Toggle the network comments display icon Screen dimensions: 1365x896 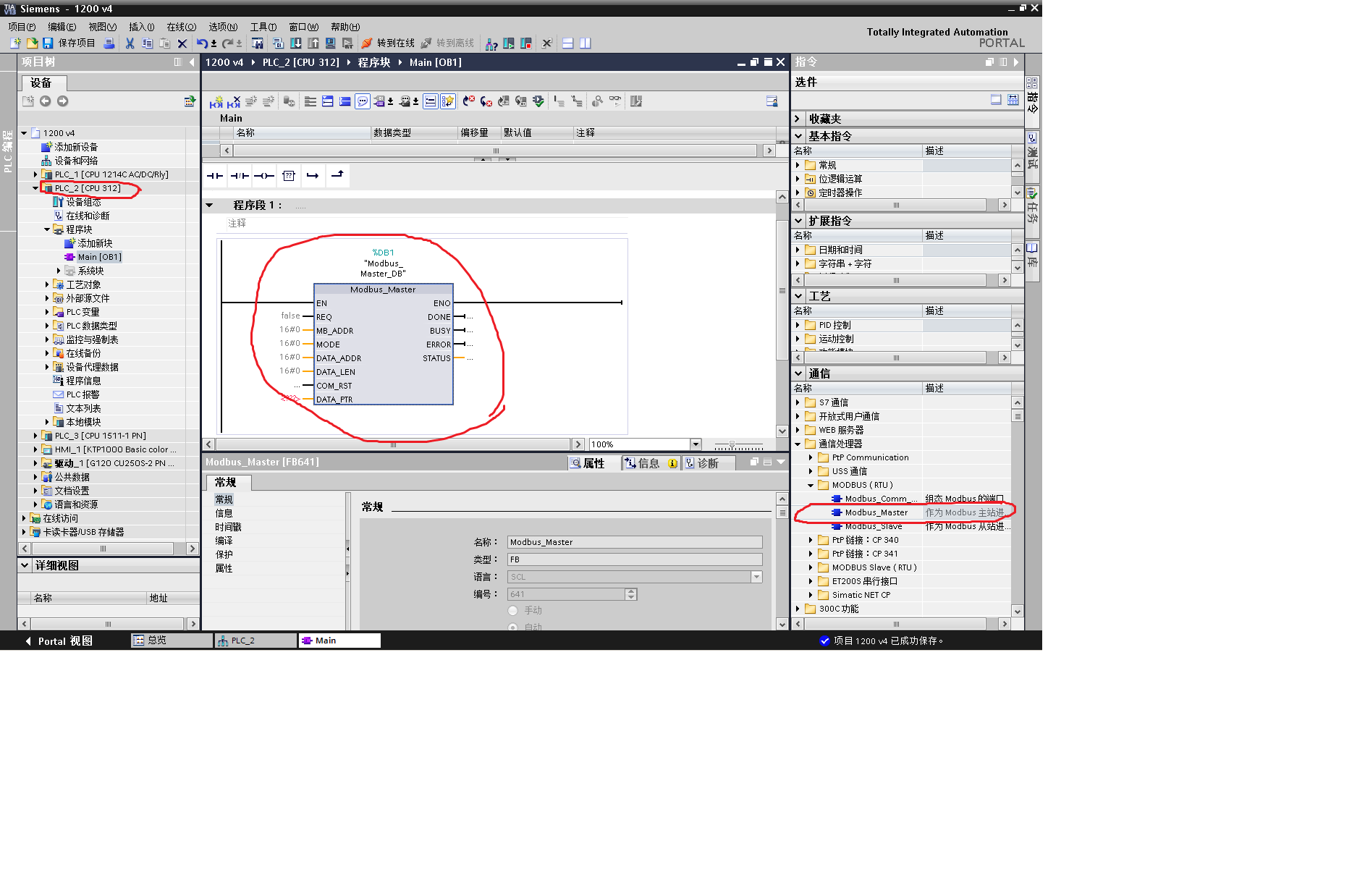(362, 101)
